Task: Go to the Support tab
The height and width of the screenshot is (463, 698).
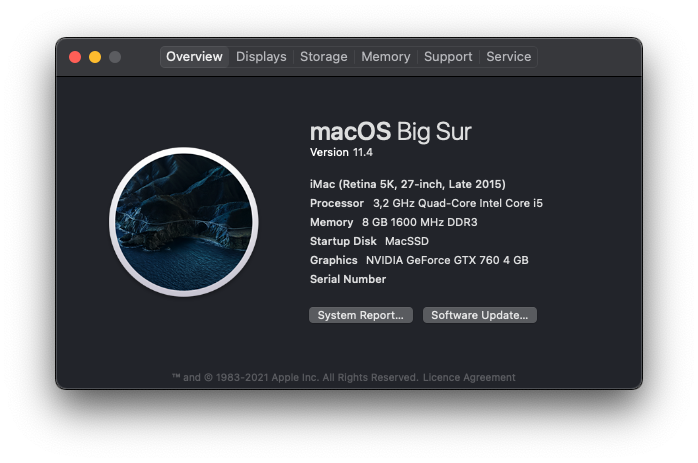Action: [448, 57]
